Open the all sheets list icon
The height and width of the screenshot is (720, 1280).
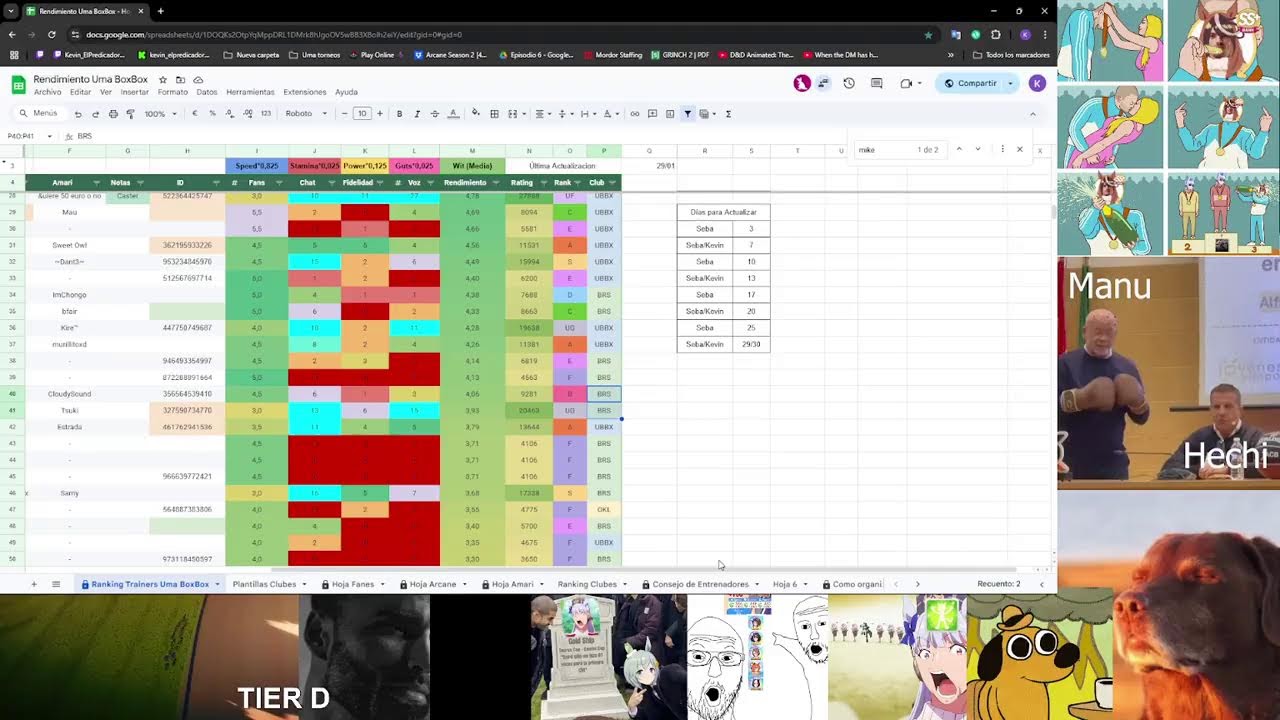tap(56, 584)
